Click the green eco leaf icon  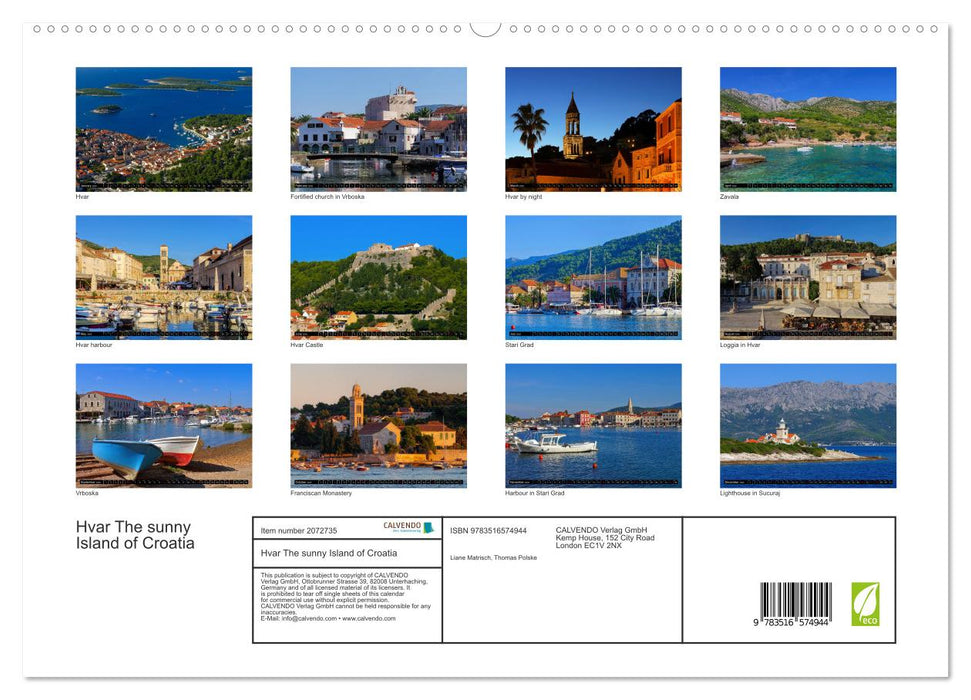click(866, 602)
